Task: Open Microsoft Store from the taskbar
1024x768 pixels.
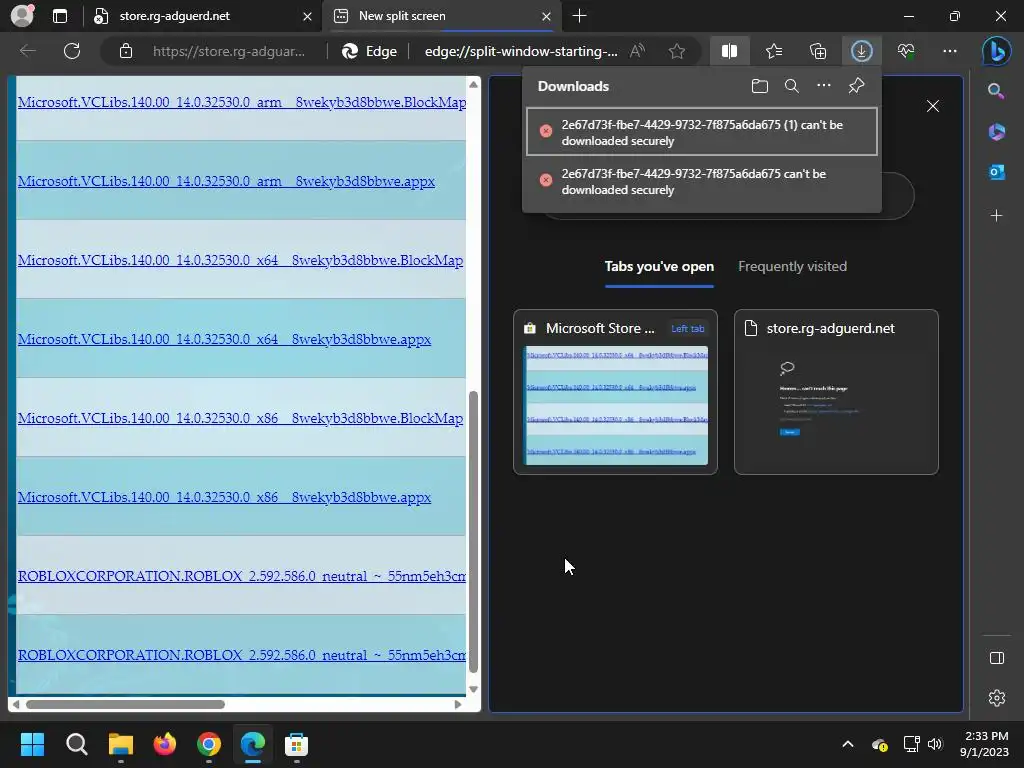Action: [x=296, y=744]
